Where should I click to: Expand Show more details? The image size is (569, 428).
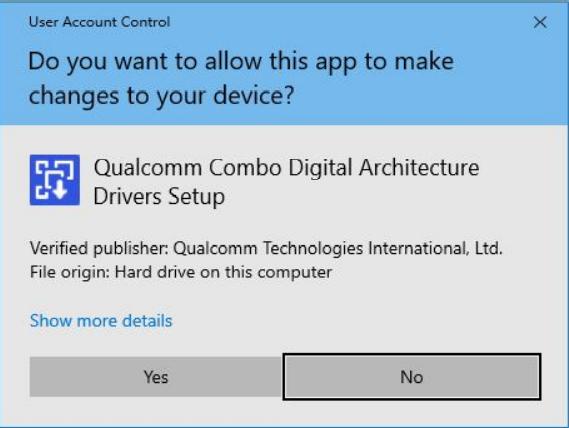click(x=101, y=321)
